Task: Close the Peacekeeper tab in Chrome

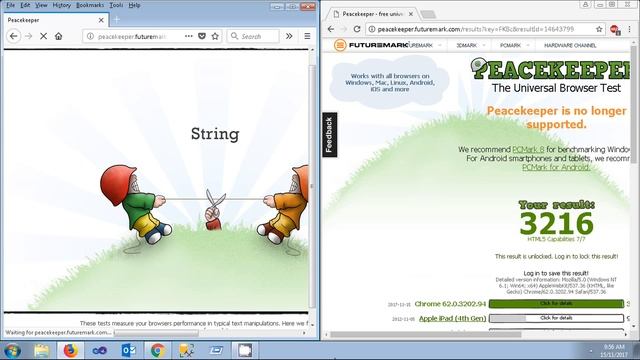Action: point(411,14)
